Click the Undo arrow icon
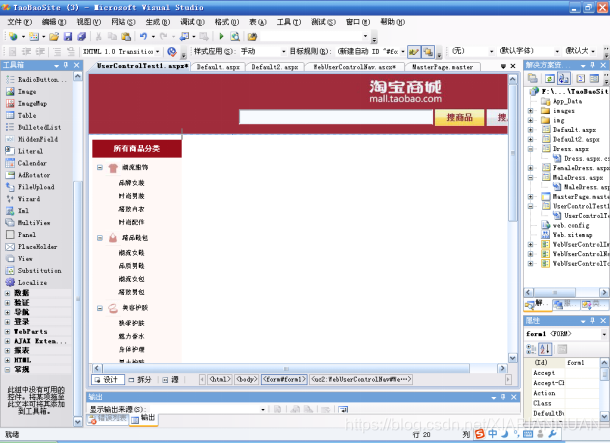This screenshot has height=443, width=610. tap(143, 37)
